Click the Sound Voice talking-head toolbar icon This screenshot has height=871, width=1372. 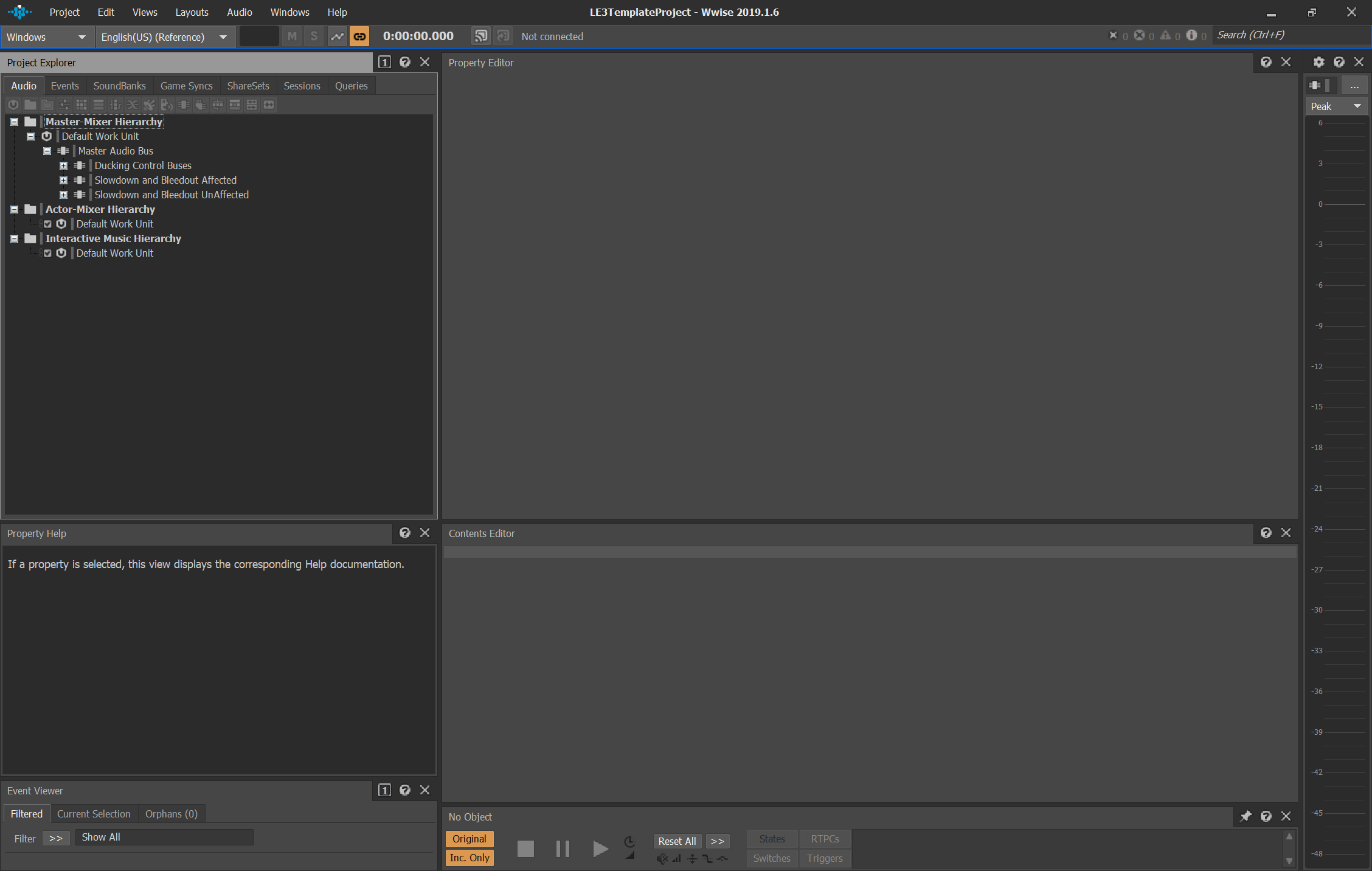[167, 105]
